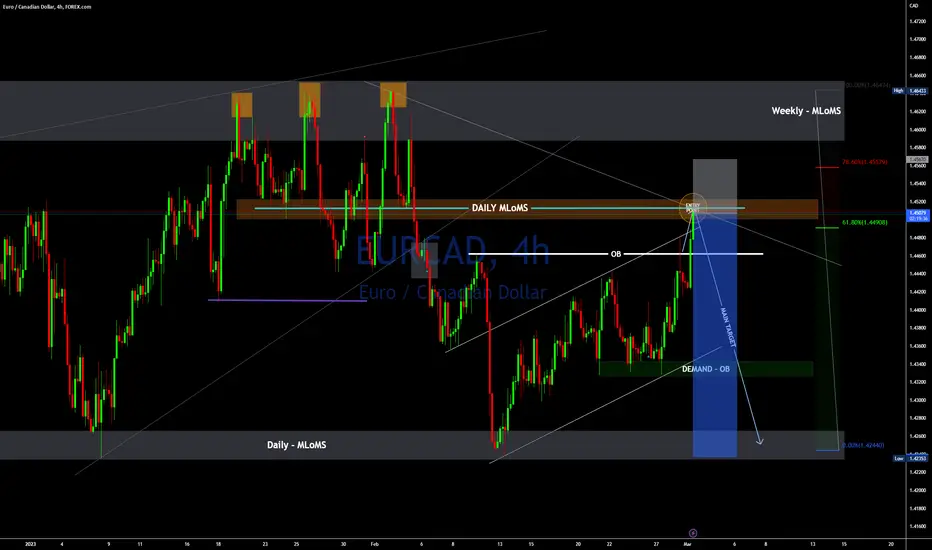The height and width of the screenshot is (550, 932).
Task: Click the 1.41600 price axis label
Action: pos(918,526)
